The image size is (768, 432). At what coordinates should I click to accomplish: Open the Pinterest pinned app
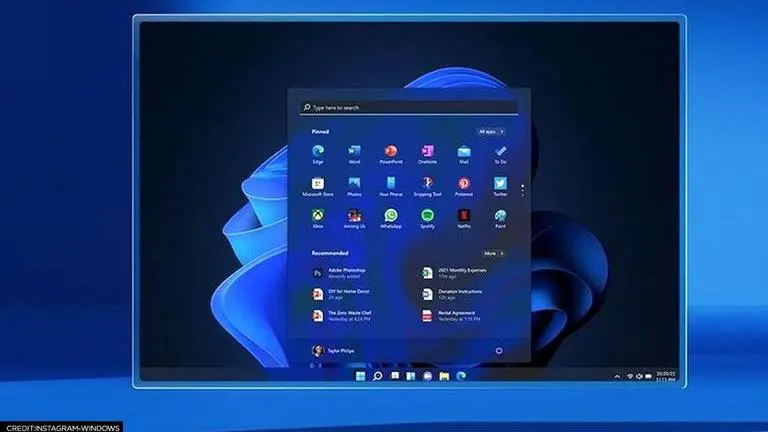pyautogui.click(x=464, y=187)
